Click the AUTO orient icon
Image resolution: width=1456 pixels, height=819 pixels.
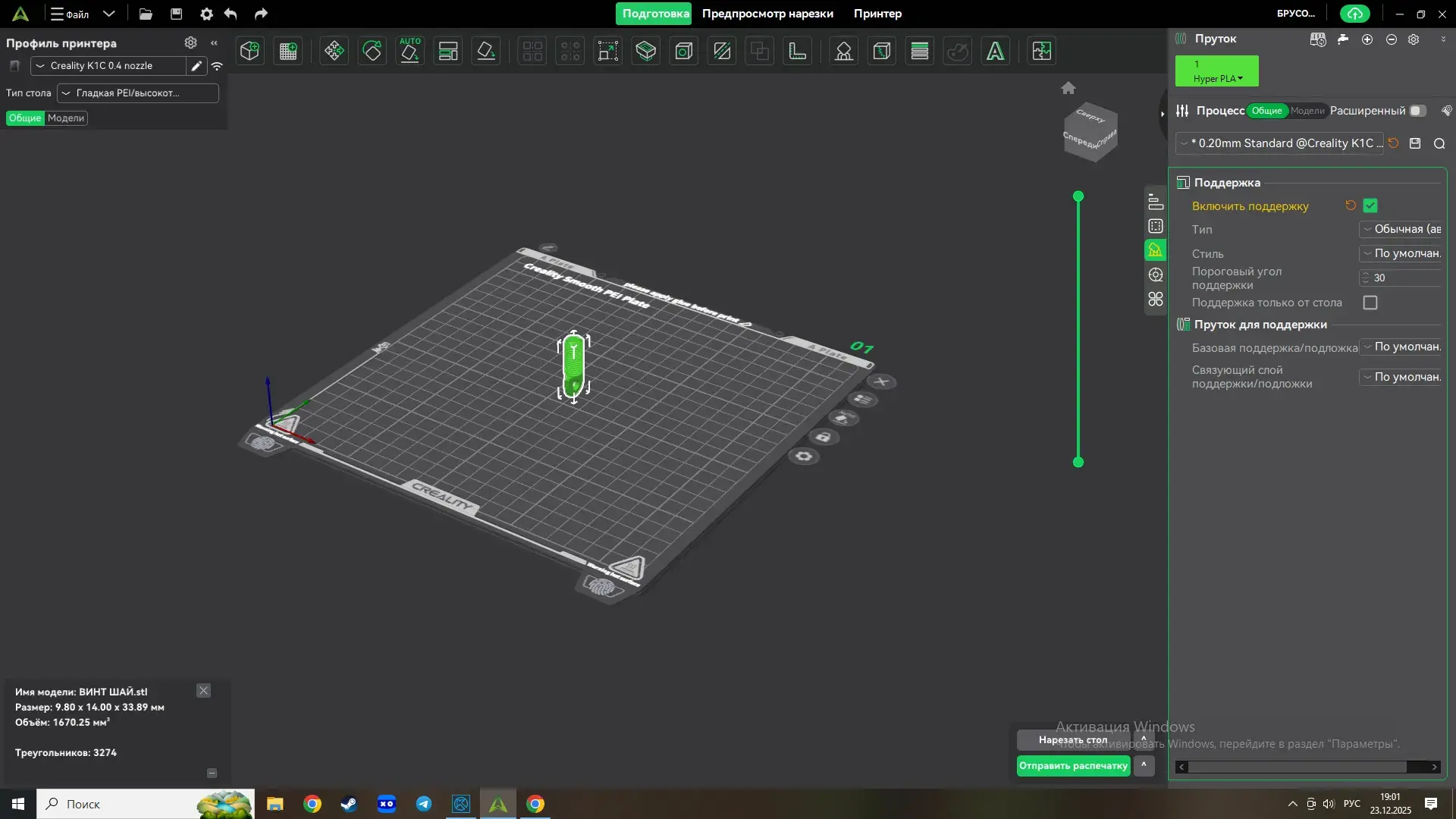pos(409,51)
